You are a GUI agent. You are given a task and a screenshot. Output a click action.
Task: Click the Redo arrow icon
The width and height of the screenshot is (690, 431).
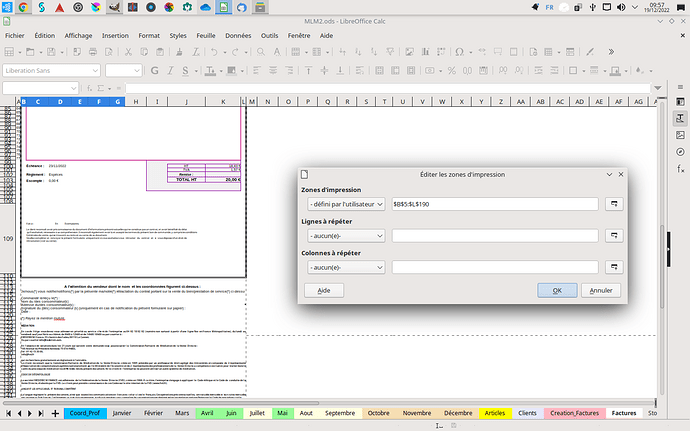click(x=235, y=52)
